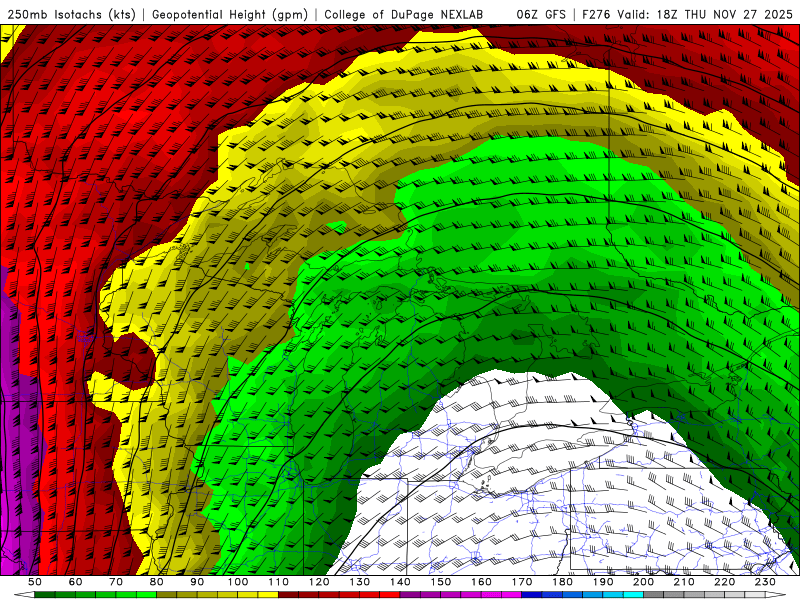Click the '100' colorbar scale label
The height and width of the screenshot is (600, 800).
(x=238, y=582)
